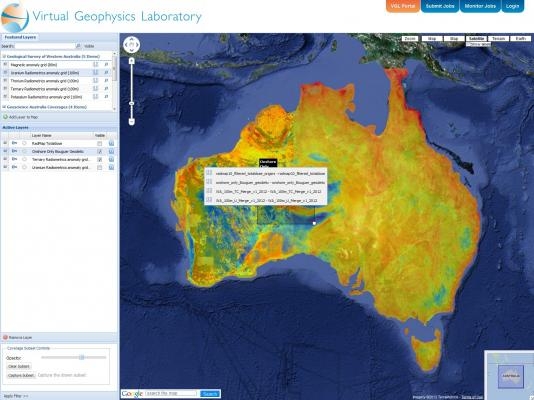Click the Clear Subset button
Screen dimensions: 534x400
[x=19, y=366]
